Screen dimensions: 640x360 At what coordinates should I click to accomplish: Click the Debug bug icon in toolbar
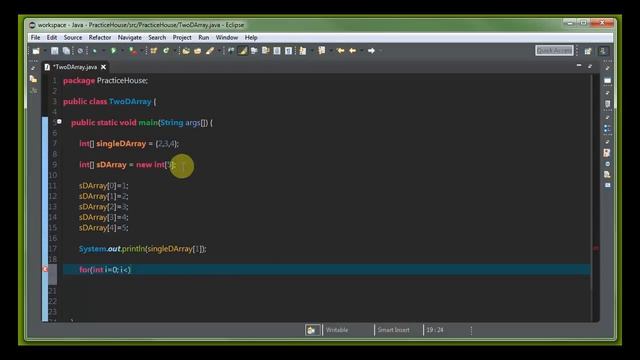(95, 51)
